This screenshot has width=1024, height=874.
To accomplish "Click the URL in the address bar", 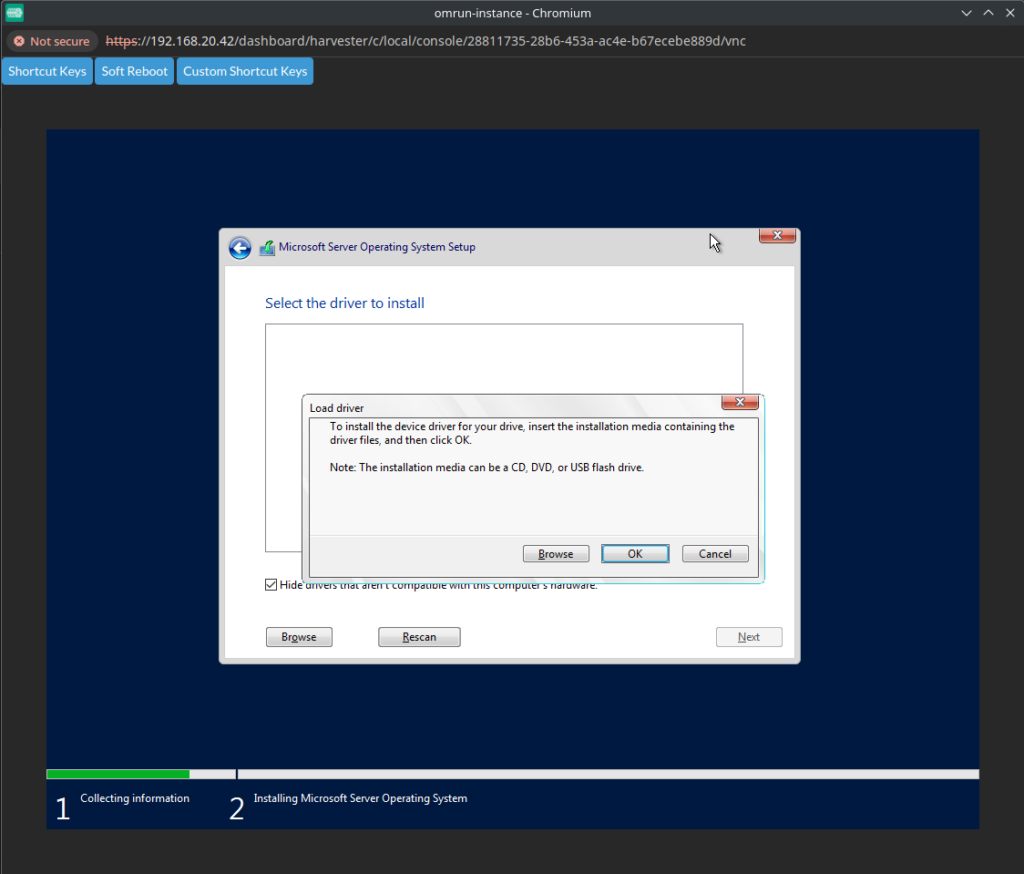I will point(426,41).
